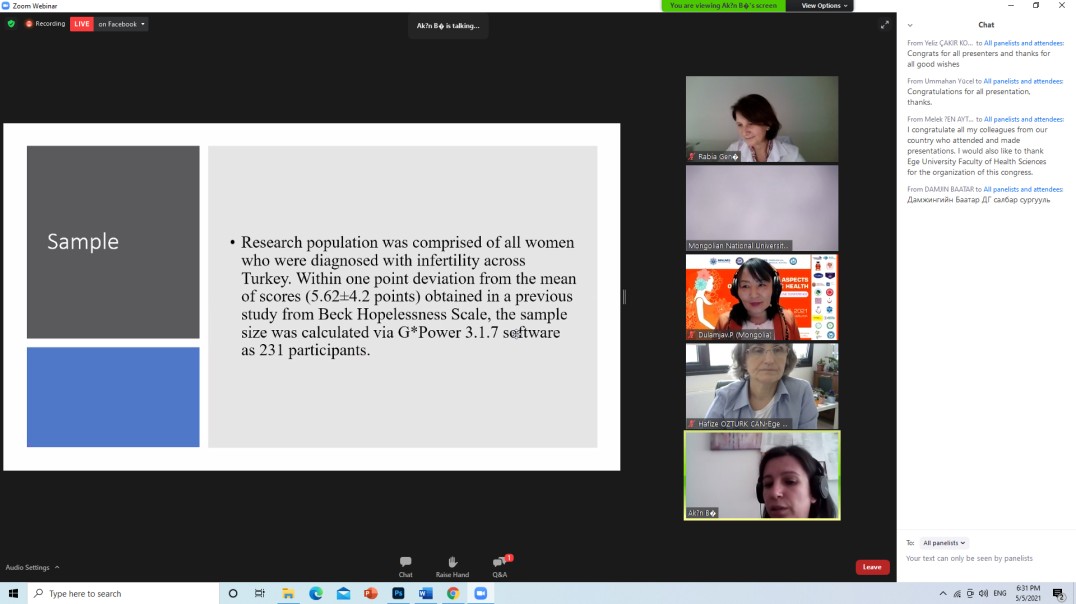Viewport: 1076px width, 604px height.
Task: Select Dulamjav.P (Mongolia) video thumbnail
Action: [x=762, y=297]
